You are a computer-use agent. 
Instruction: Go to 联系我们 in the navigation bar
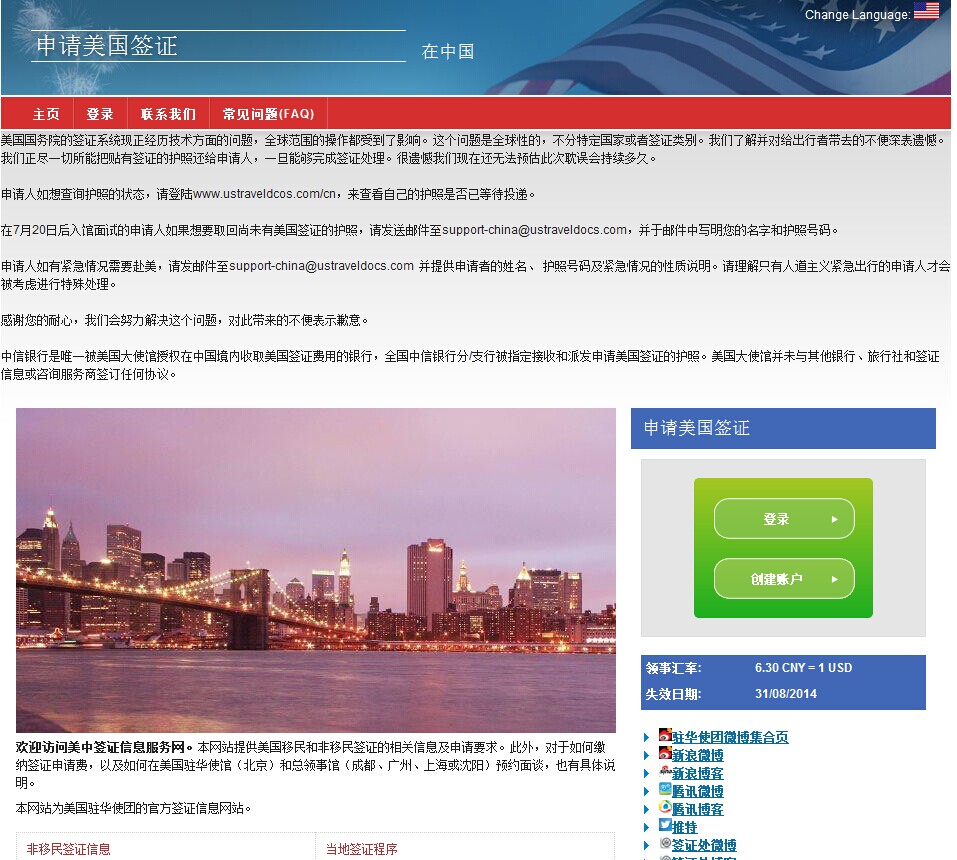point(168,114)
